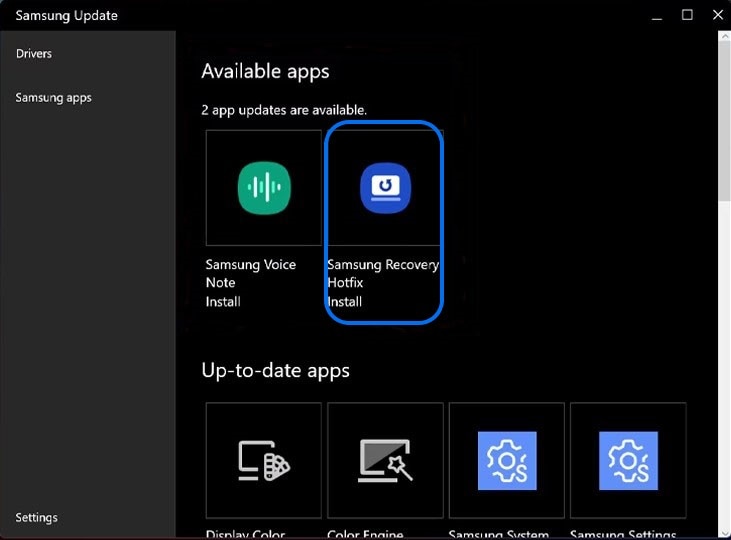Screen dimensions: 731x540
Task: Open the Color Engine app tile
Action: (x=385, y=460)
